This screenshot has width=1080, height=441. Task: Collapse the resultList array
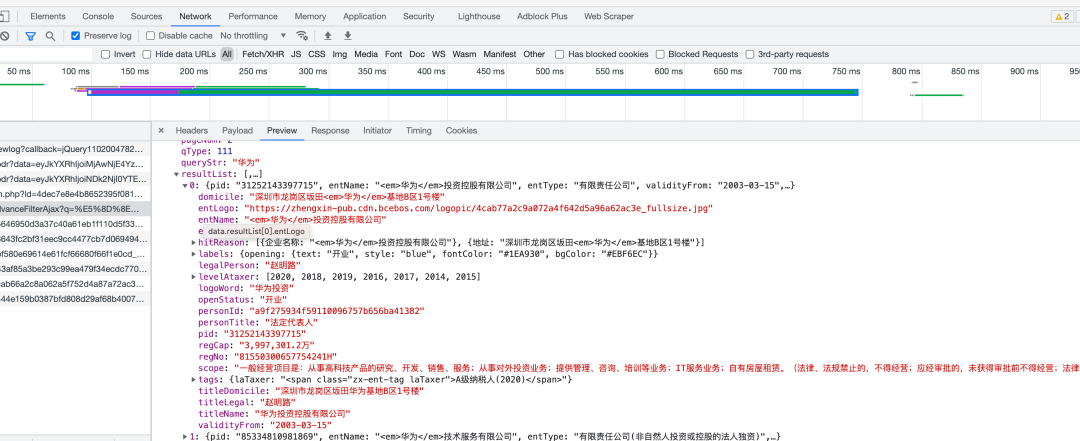[x=177, y=174]
